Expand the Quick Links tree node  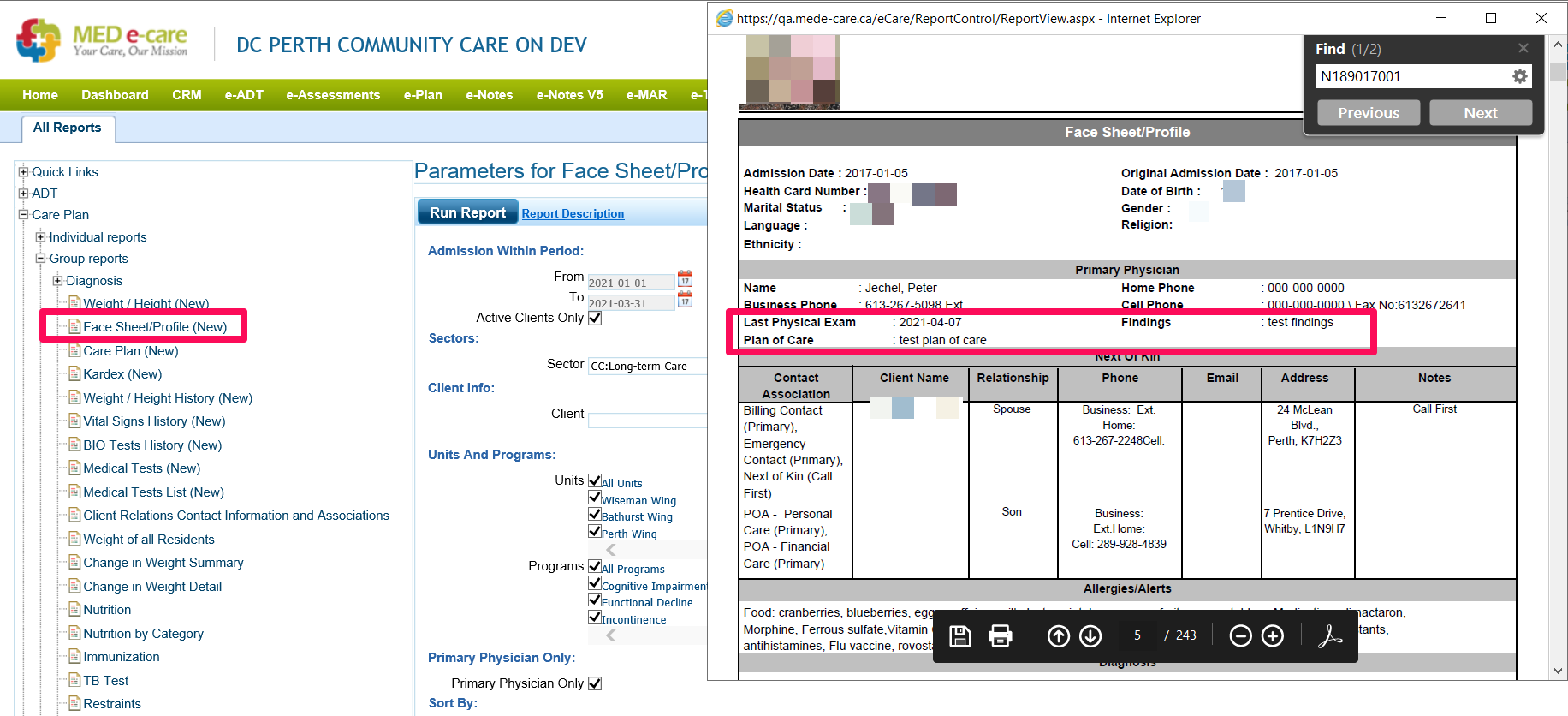(x=24, y=172)
